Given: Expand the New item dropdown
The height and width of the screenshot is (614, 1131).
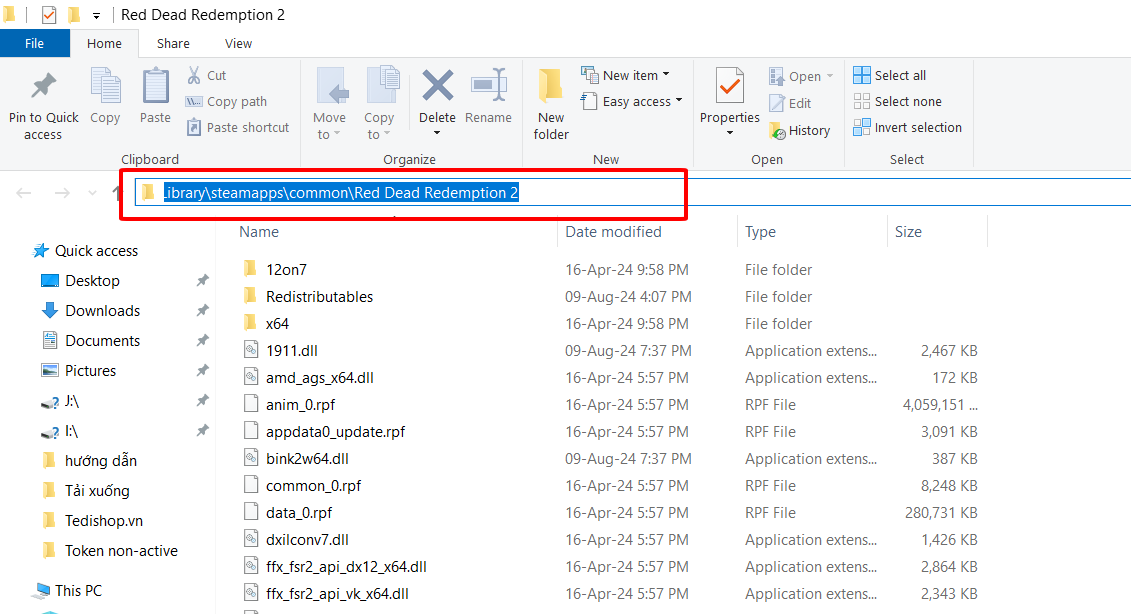Looking at the screenshot, I should click(x=626, y=75).
